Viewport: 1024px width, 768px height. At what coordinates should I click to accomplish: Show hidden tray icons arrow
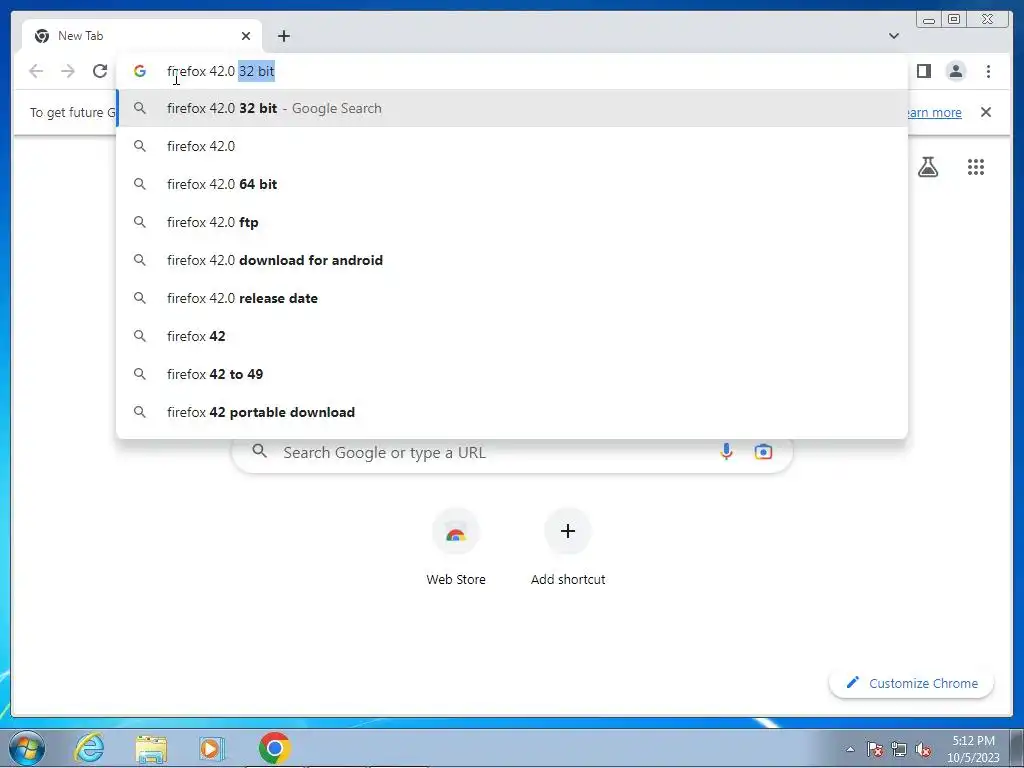(850, 749)
